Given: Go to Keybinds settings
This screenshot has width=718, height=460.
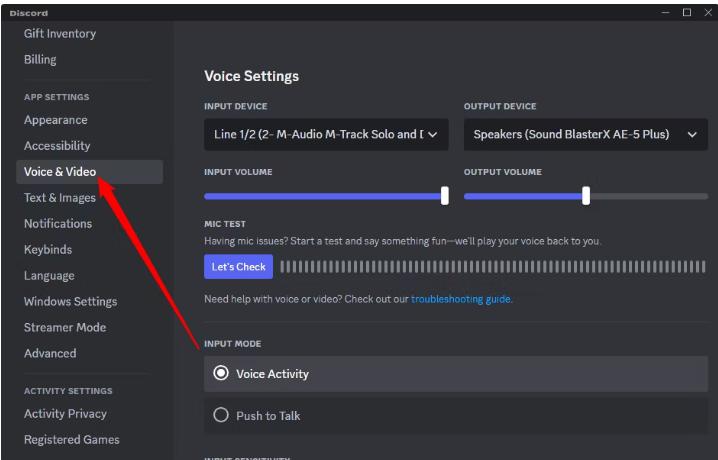Looking at the screenshot, I should (48, 249).
